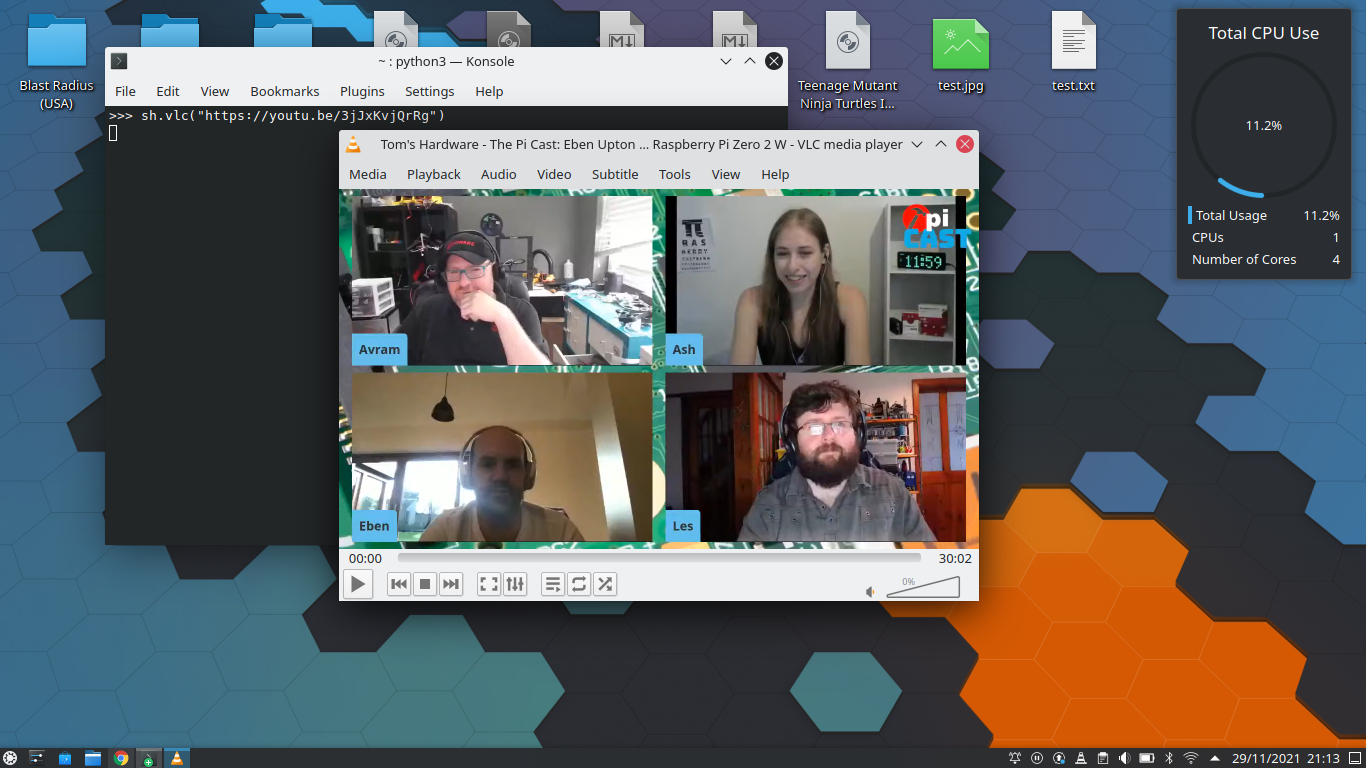1366x768 pixels.
Task: Open the KDE application launcher
Action: pos(10,758)
